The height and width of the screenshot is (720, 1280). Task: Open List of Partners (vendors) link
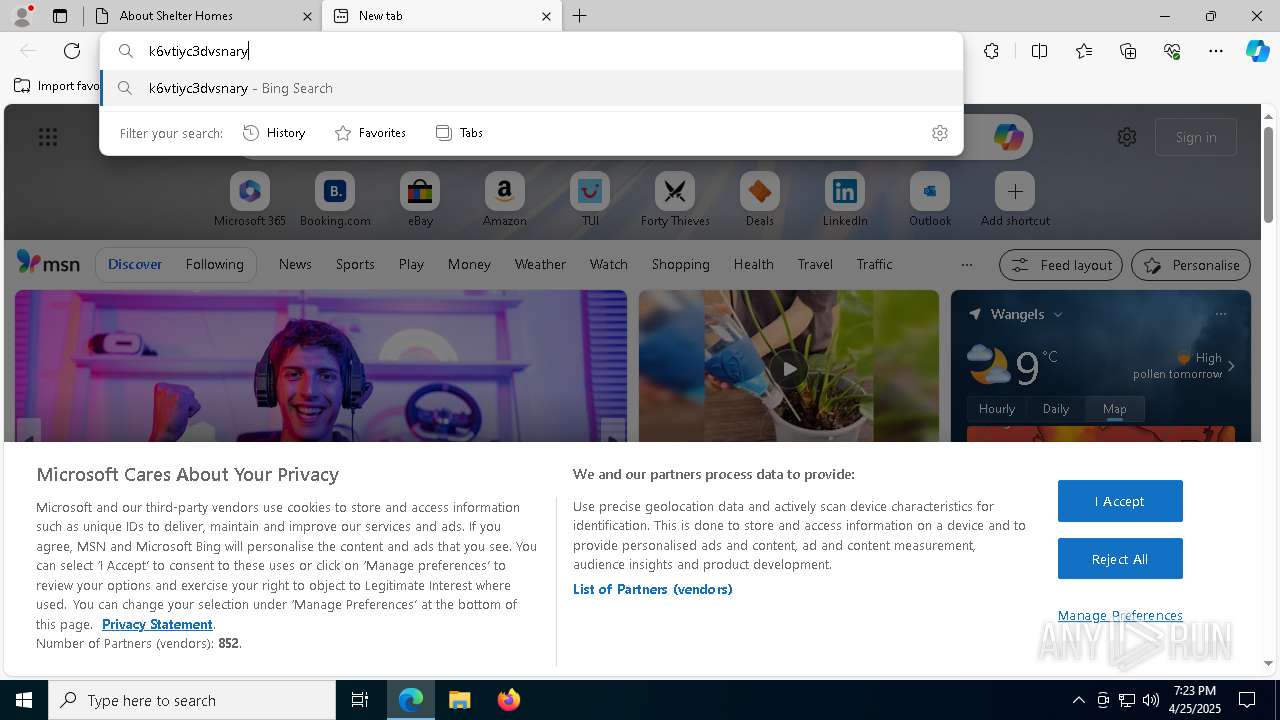(653, 589)
